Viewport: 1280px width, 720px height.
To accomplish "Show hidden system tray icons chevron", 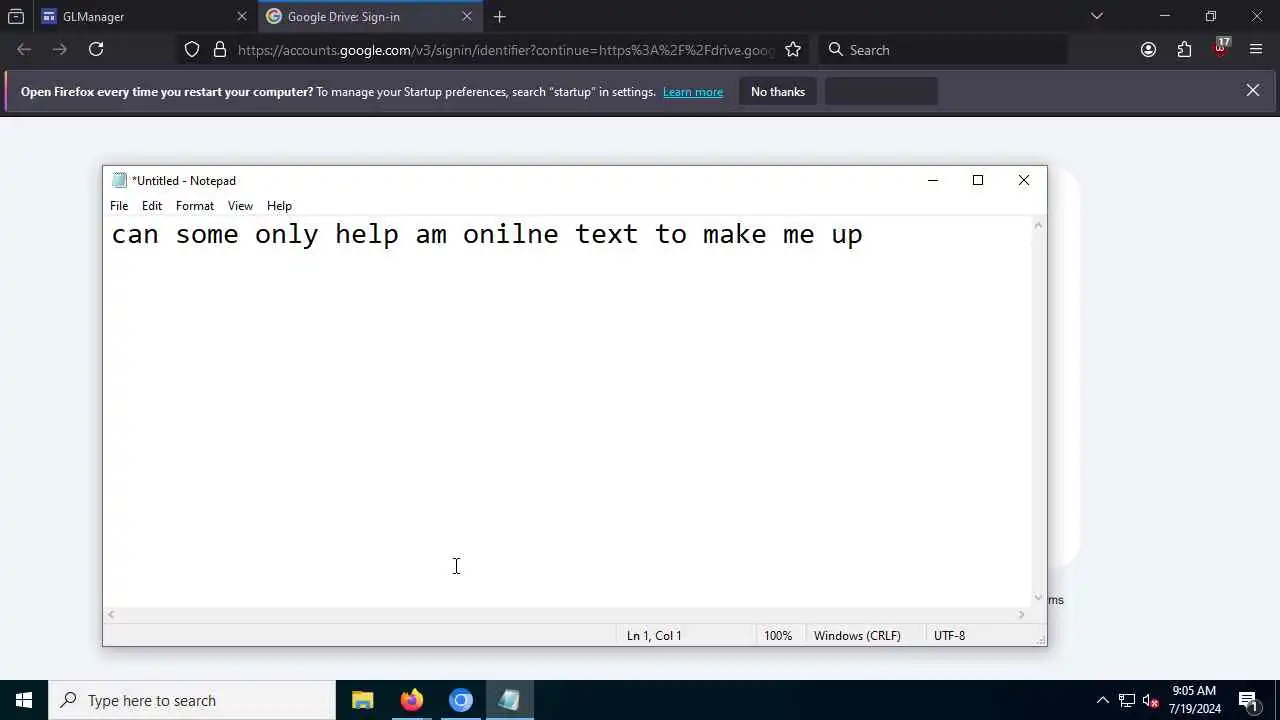I will (x=1102, y=700).
